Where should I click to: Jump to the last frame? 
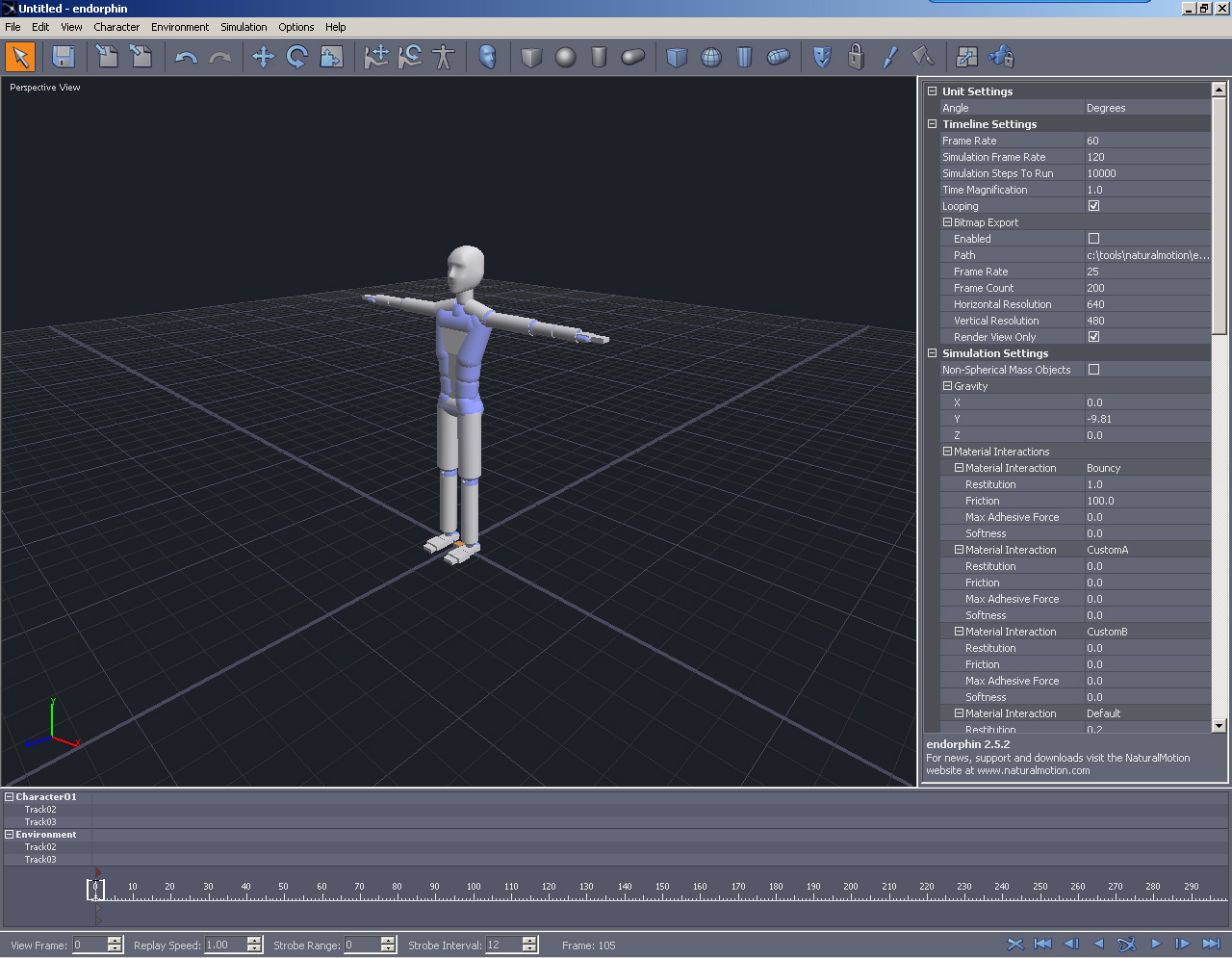[1212, 945]
